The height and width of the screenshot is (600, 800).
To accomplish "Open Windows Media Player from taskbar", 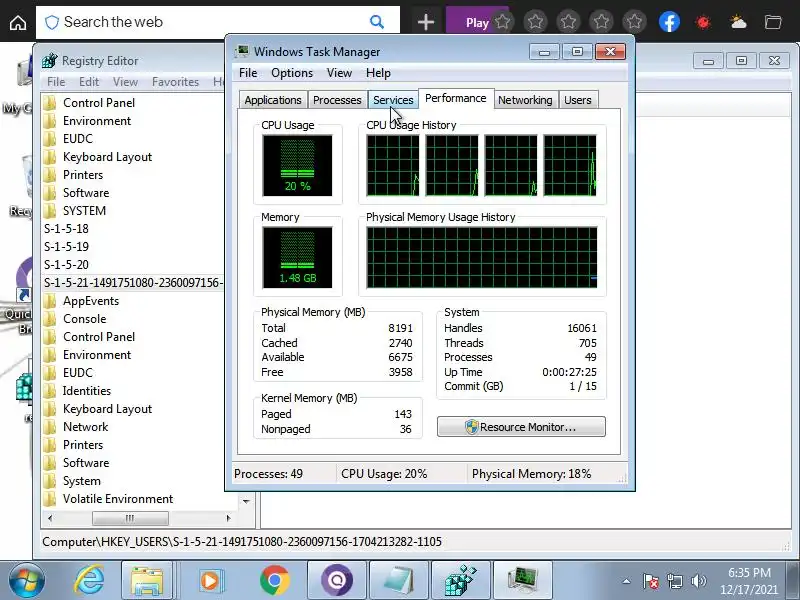I will 209,581.
